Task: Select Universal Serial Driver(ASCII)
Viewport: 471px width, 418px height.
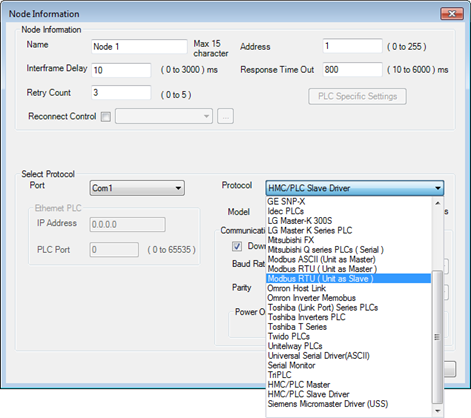Action: click(349, 356)
